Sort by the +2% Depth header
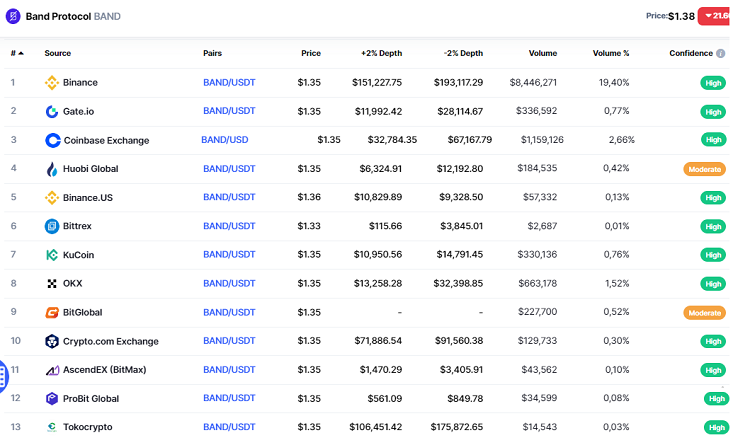The width and height of the screenshot is (750, 445). (380, 53)
